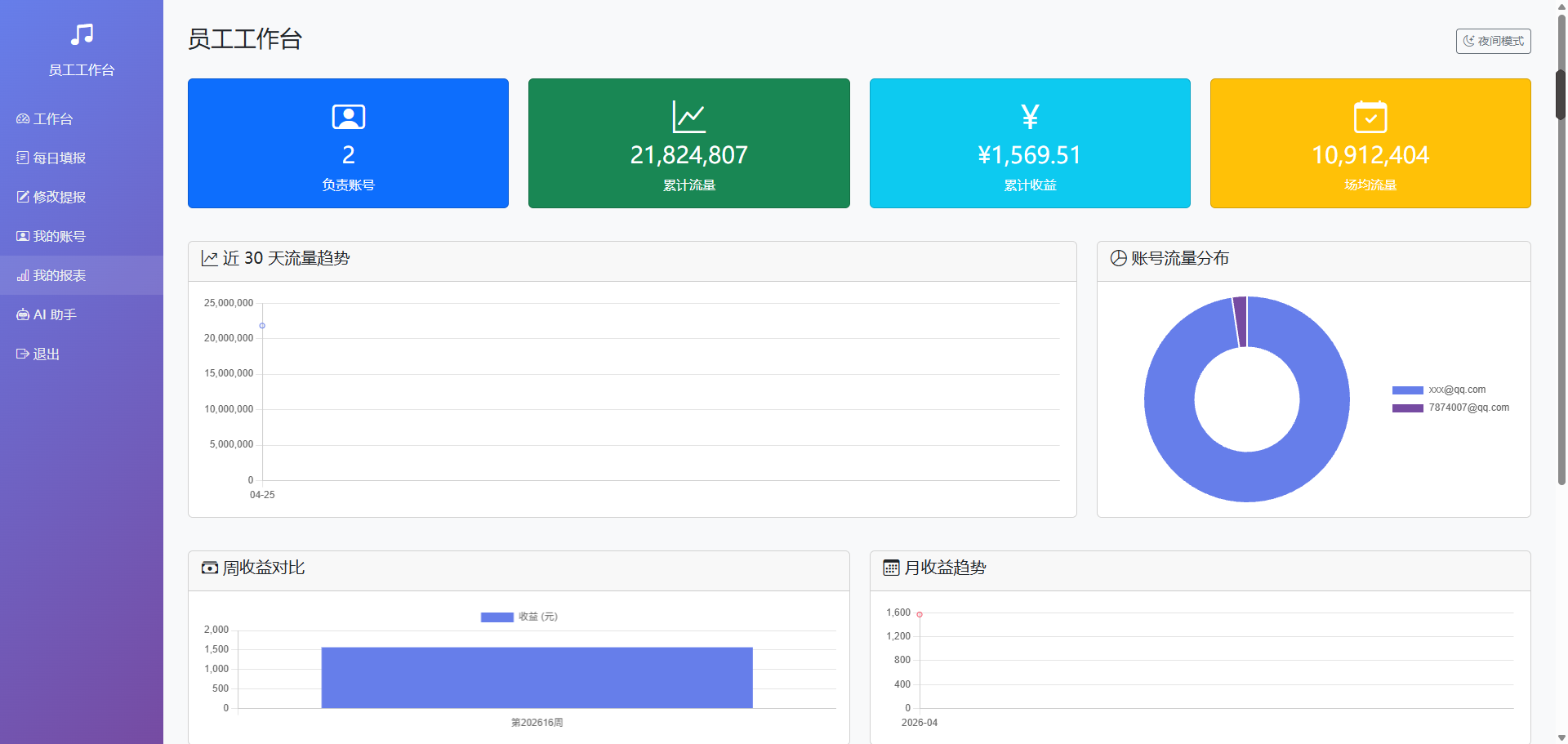
Task: Click the blue bar for 第202616周
Action: tap(537, 678)
